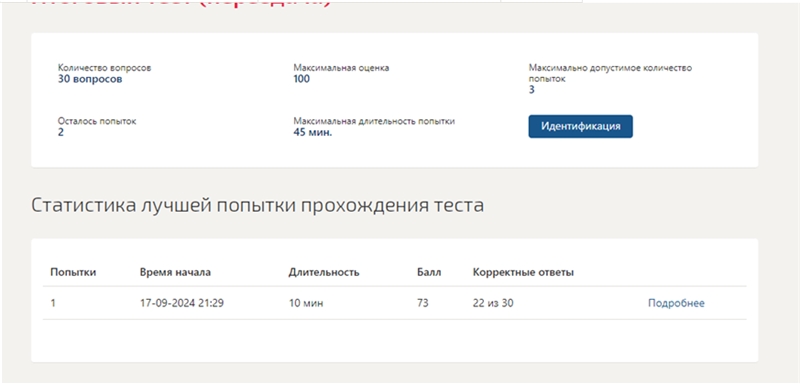
Task: Click the Длительность column header
Action: pos(323,272)
